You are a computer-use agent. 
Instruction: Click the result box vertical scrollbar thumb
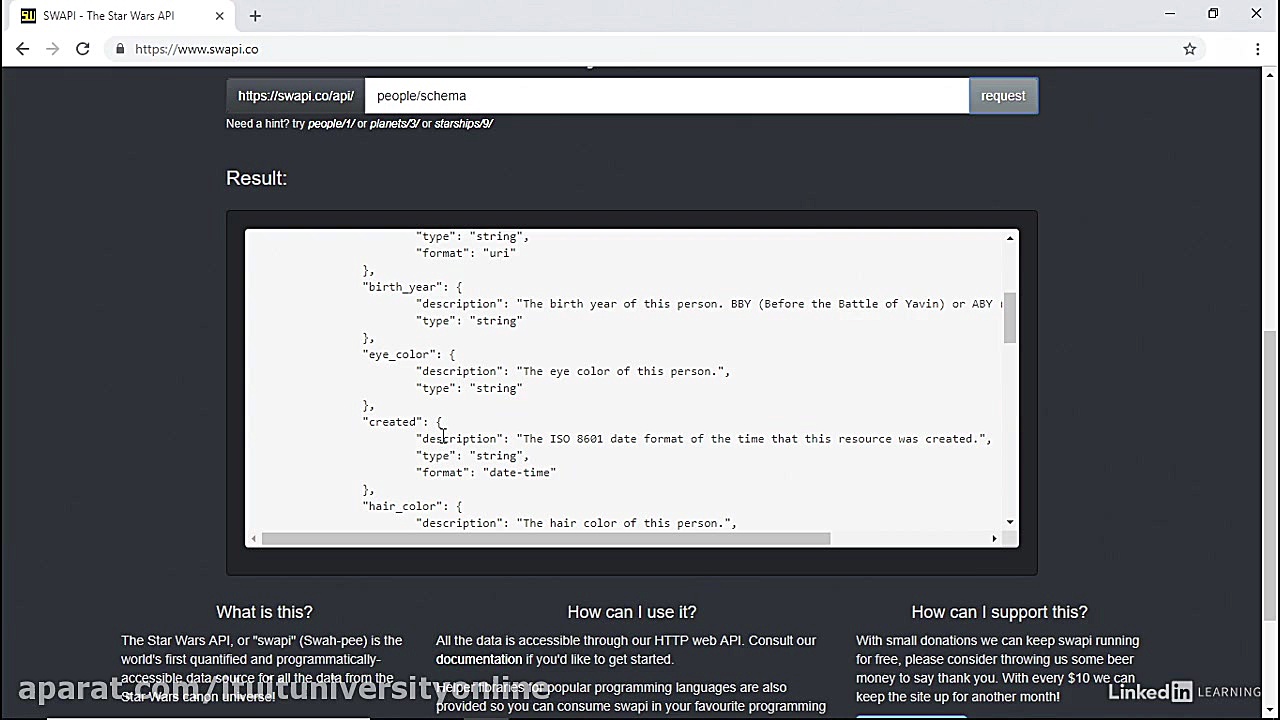click(x=1010, y=318)
